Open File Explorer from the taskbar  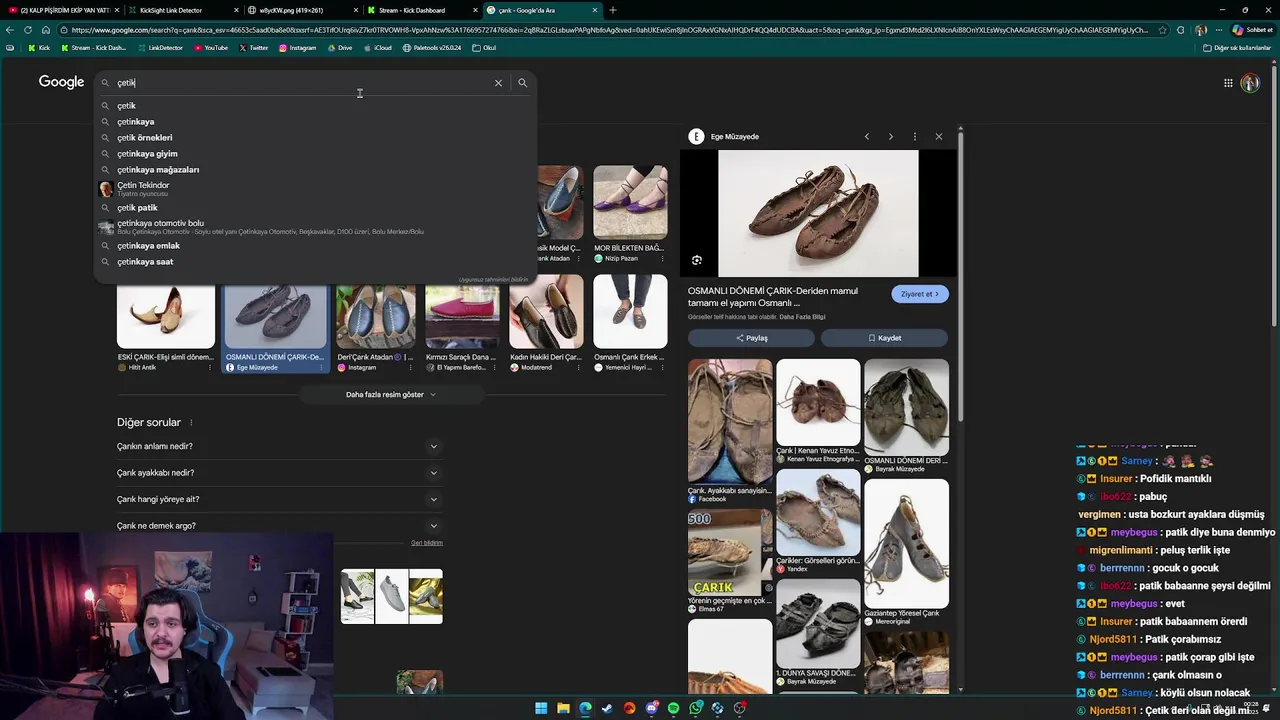coord(563,708)
